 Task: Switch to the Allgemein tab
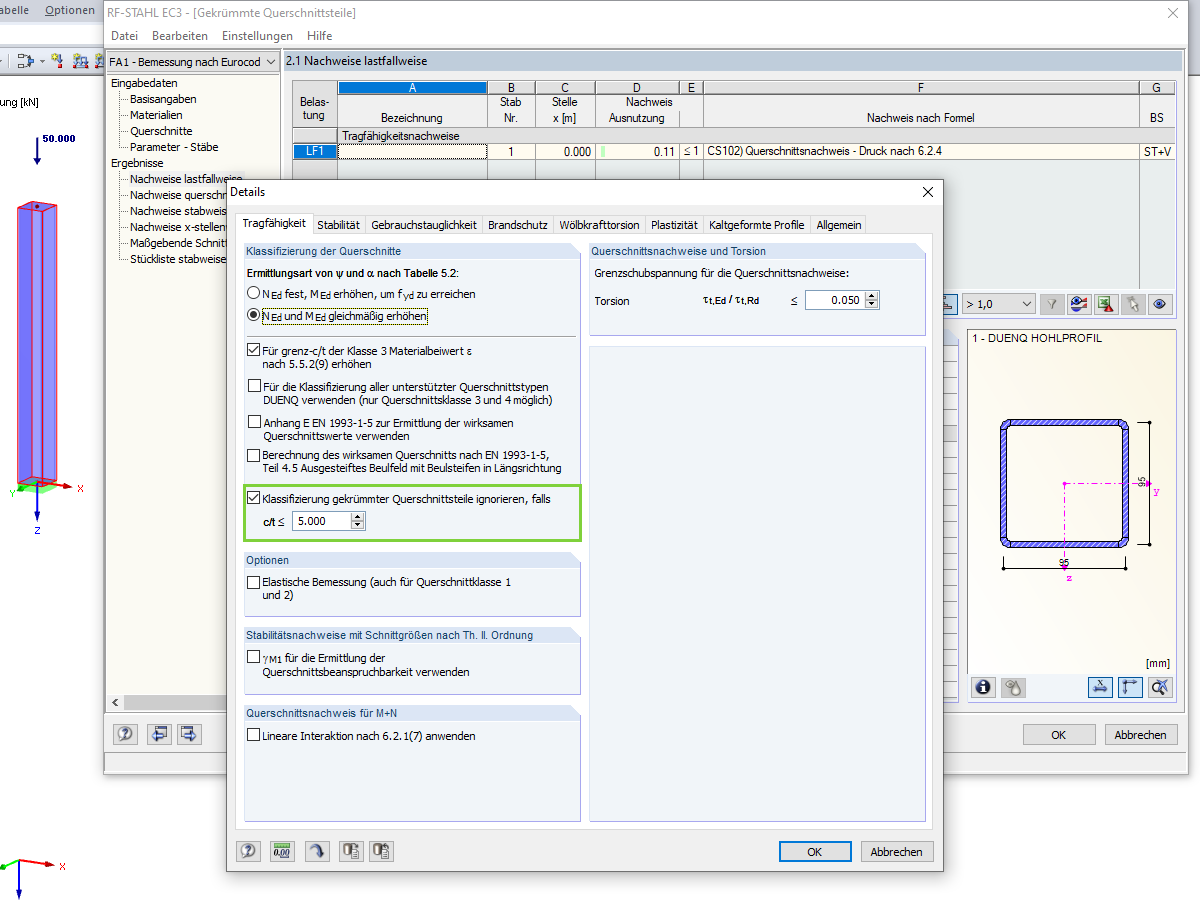click(839, 225)
